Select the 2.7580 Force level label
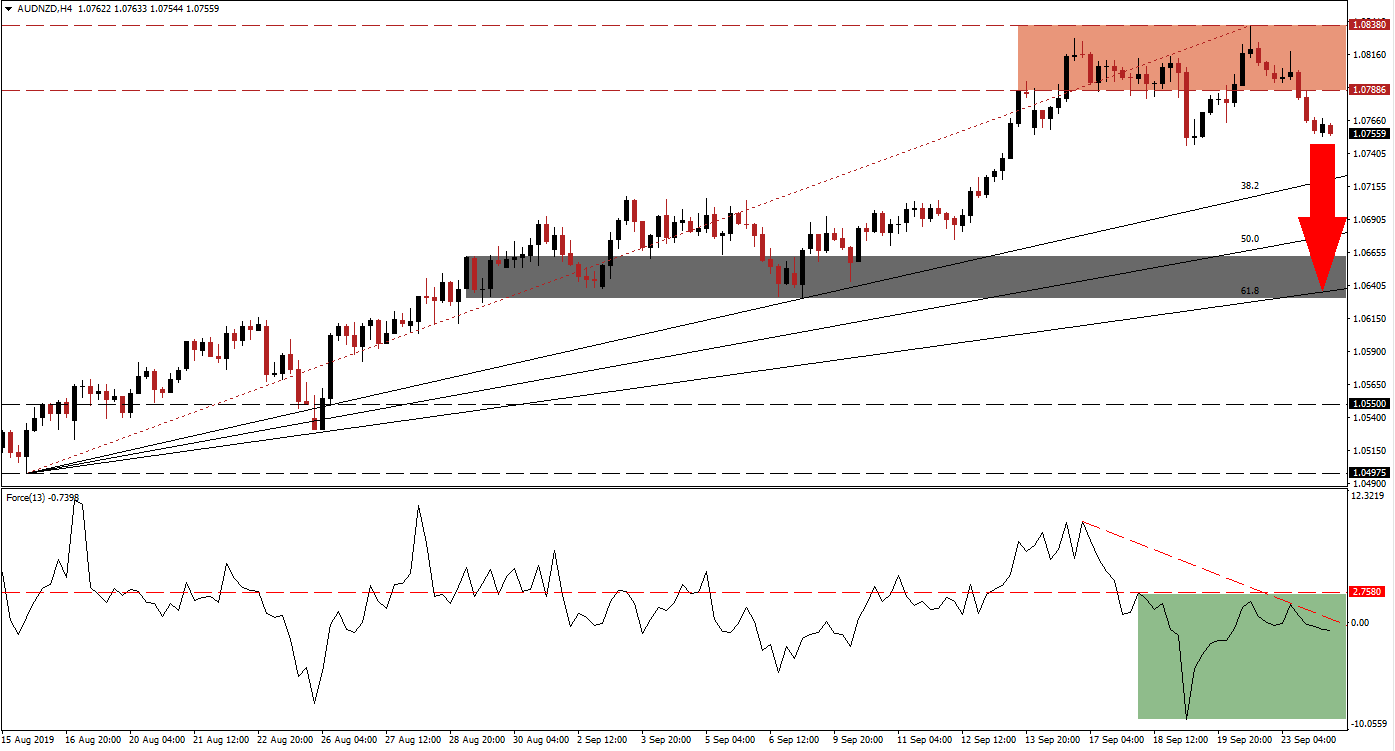The image size is (1395, 751). coord(1366,592)
